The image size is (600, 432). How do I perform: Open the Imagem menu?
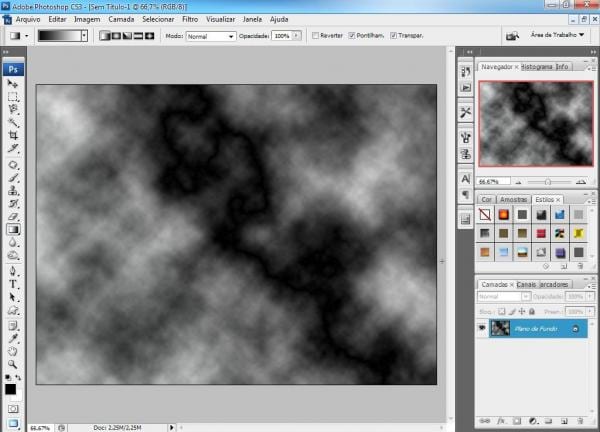point(87,19)
